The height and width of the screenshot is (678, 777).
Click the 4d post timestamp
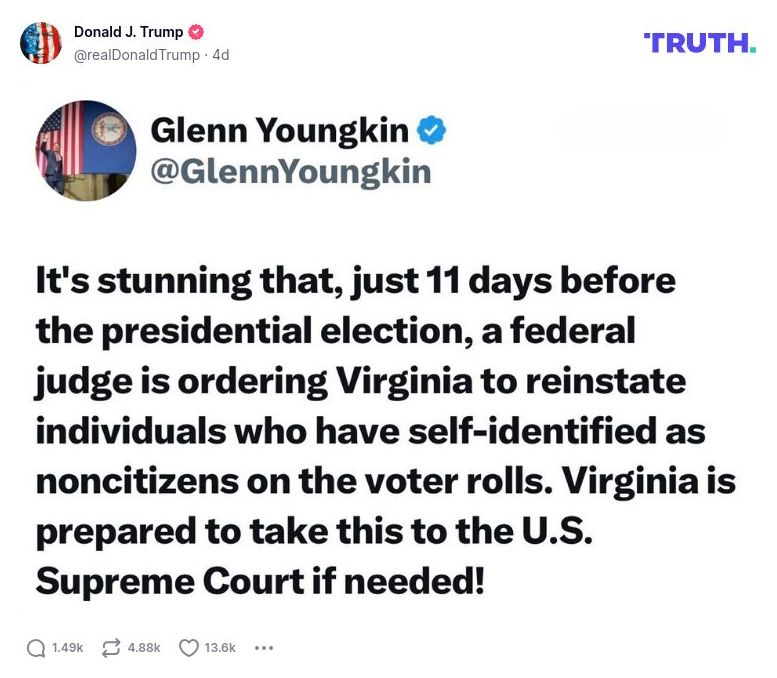221,55
